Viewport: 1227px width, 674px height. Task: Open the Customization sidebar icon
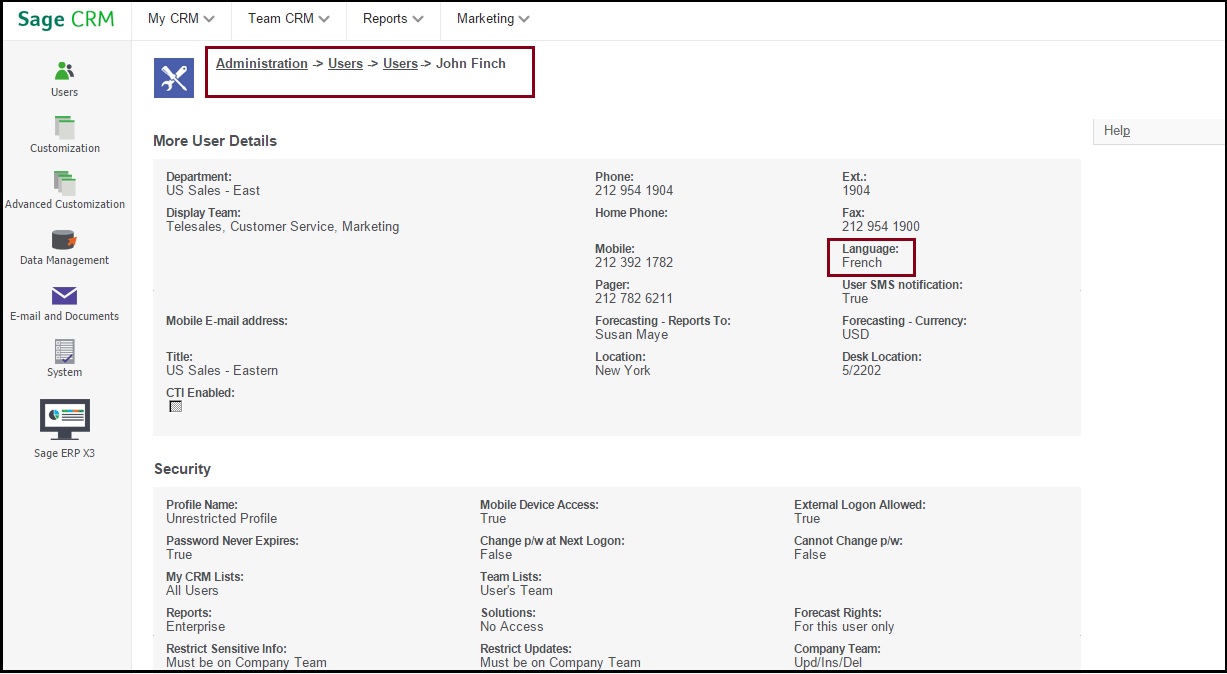coord(65,127)
